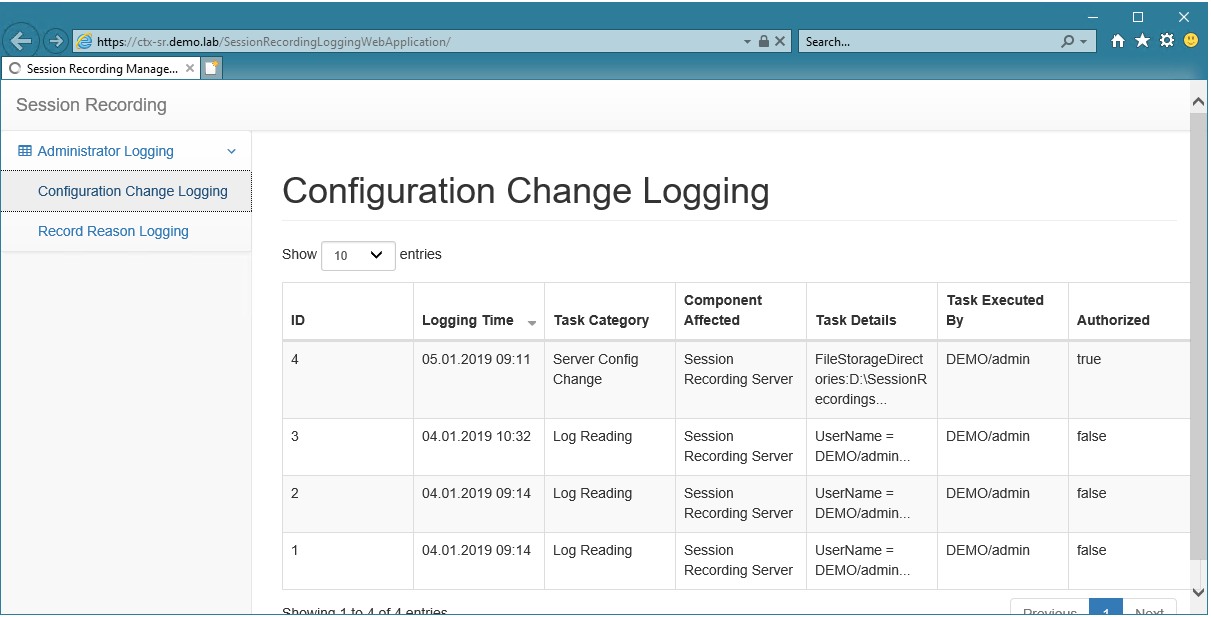Send feedback using the smiley icon
1211x617 pixels.
pos(1189,41)
